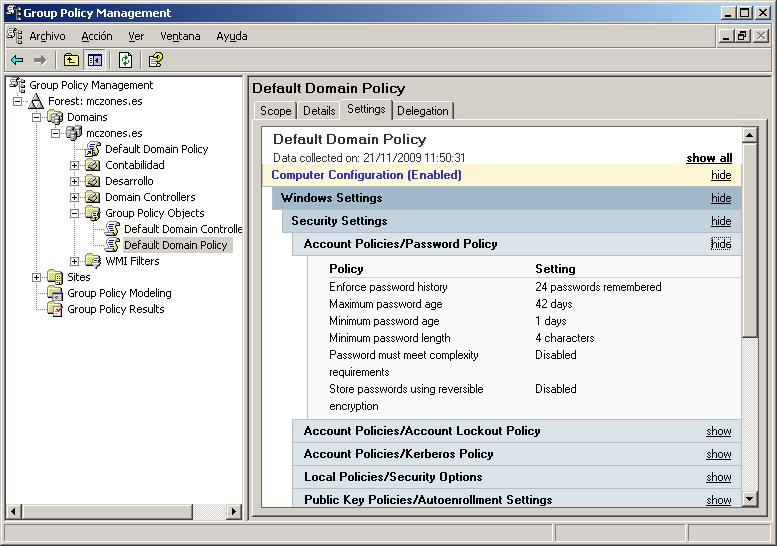777x546 pixels.
Task: Hide the Security Settings section
Action: click(x=721, y=221)
